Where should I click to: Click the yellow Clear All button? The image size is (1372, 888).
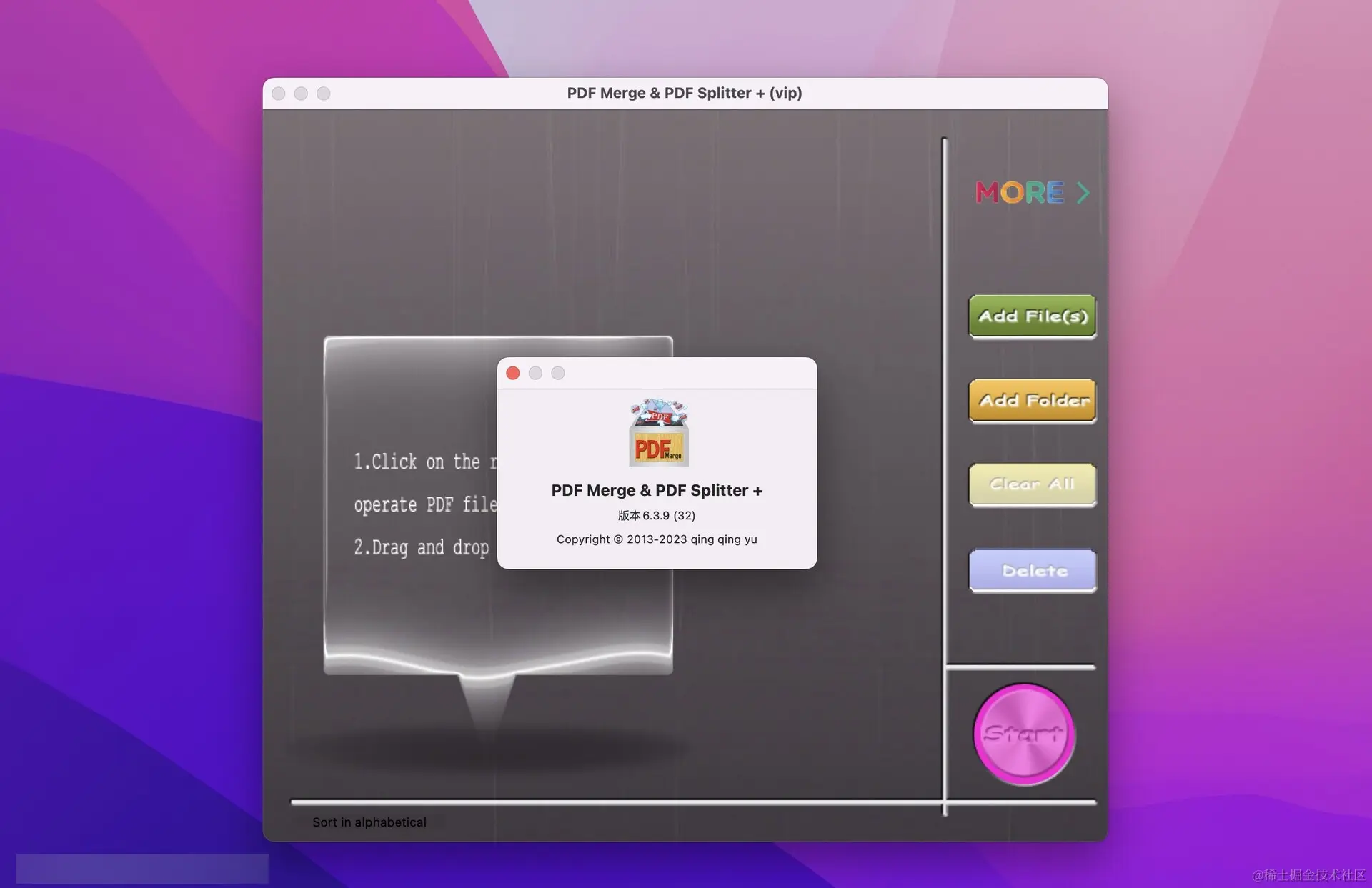(x=1032, y=484)
